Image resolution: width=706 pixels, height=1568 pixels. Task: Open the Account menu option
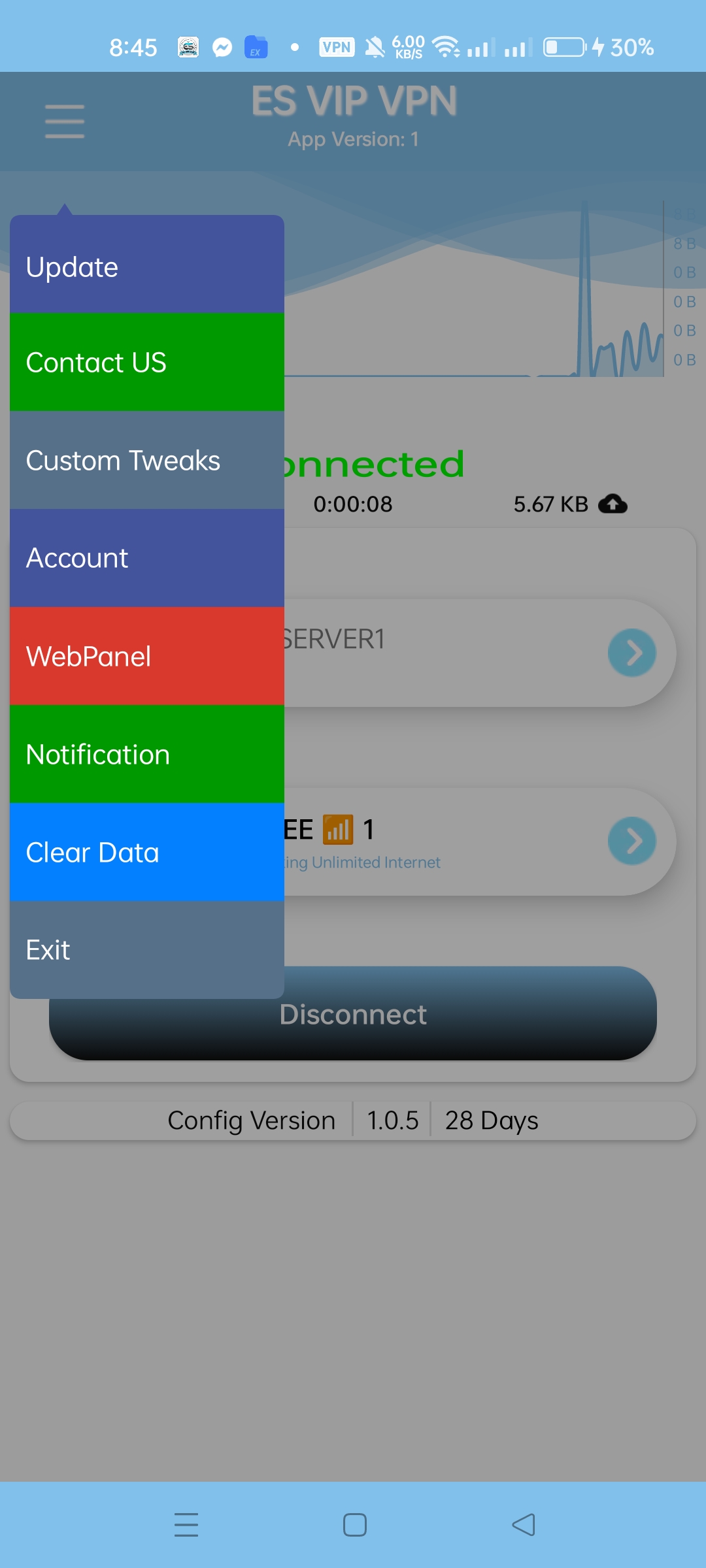pyautogui.click(x=147, y=558)
